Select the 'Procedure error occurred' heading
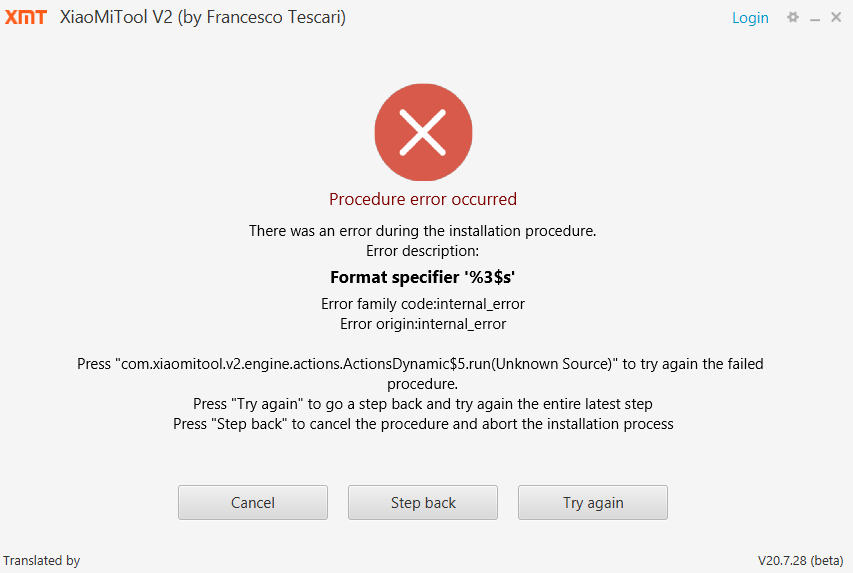Image resolution: width=853 pixels, height=573 pixels. (x=423, y=199)
